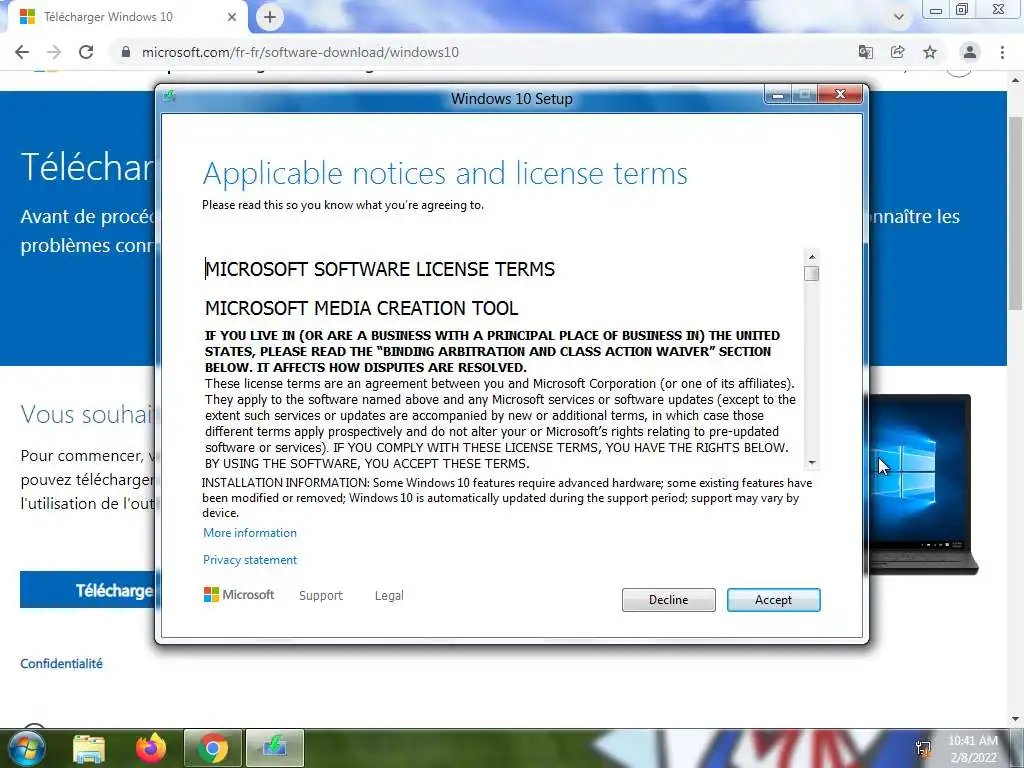This screenshot has width=1024, height=768.
Task: Click "Please read this so you know" text
Action: coord(343,205)
